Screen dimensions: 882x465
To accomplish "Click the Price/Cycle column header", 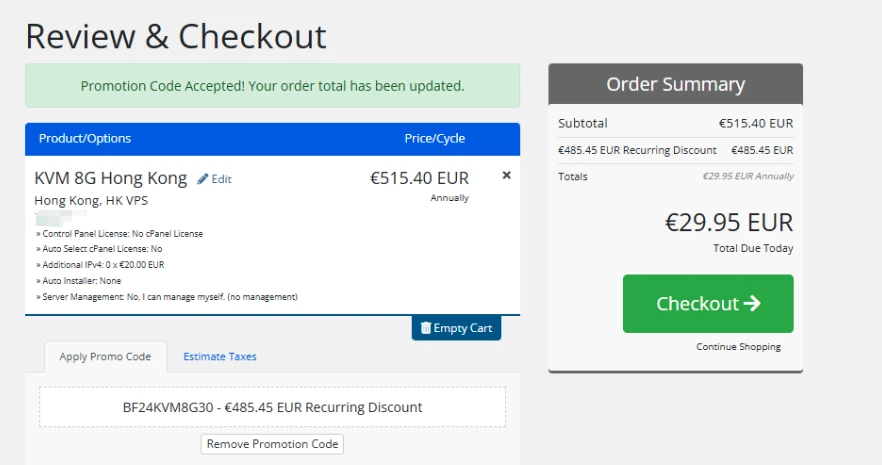I will tap(434, 138).
